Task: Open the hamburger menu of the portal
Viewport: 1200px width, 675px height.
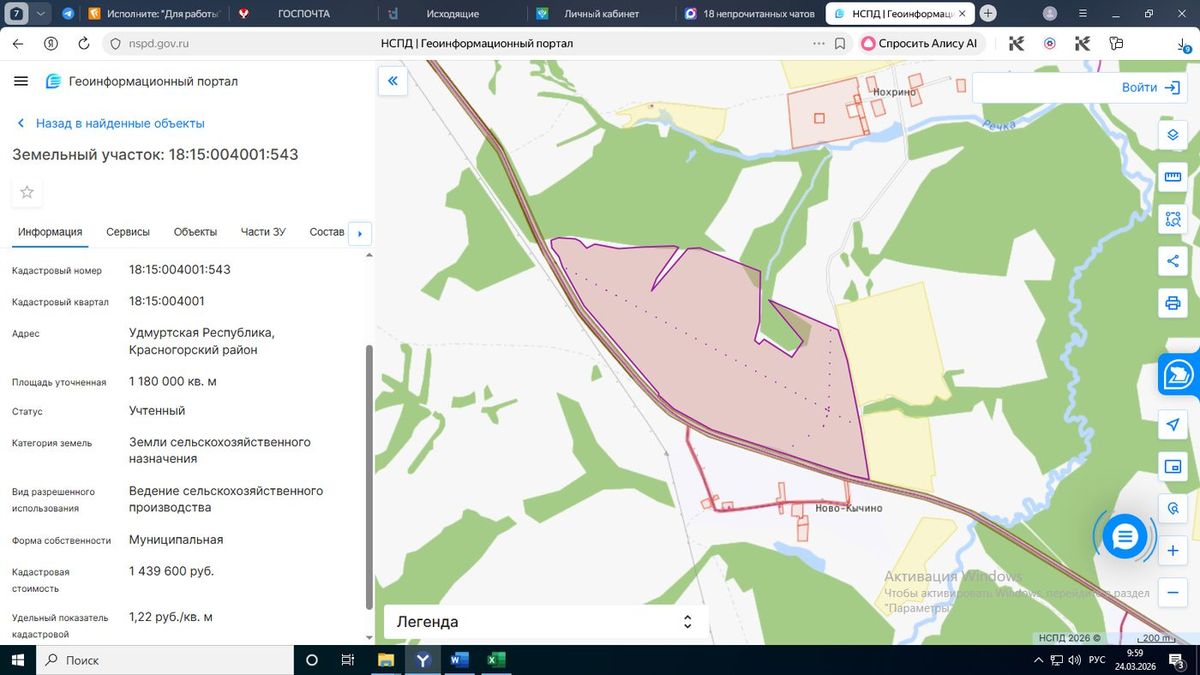Action: coord(21,81)
